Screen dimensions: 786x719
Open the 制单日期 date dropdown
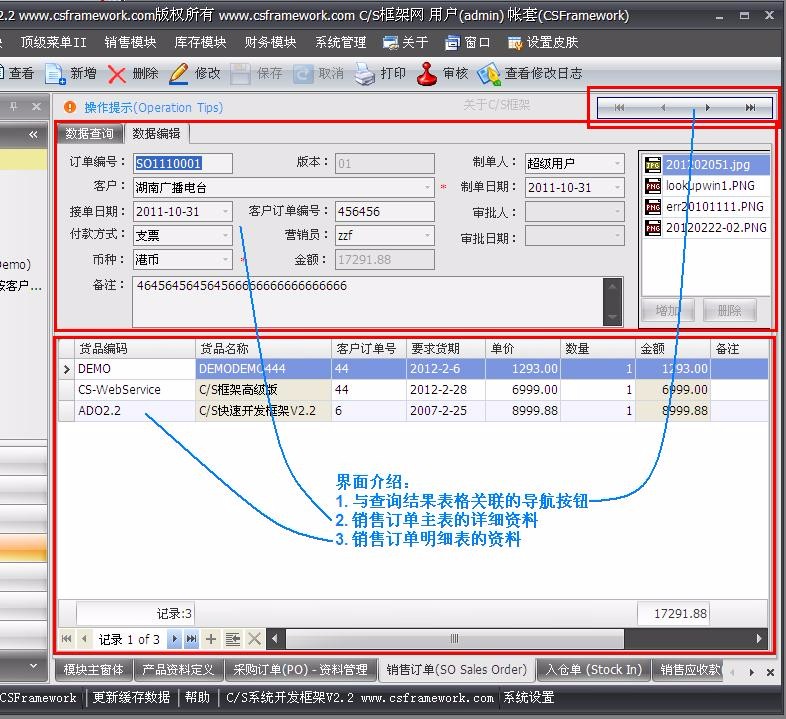[618, 188]
